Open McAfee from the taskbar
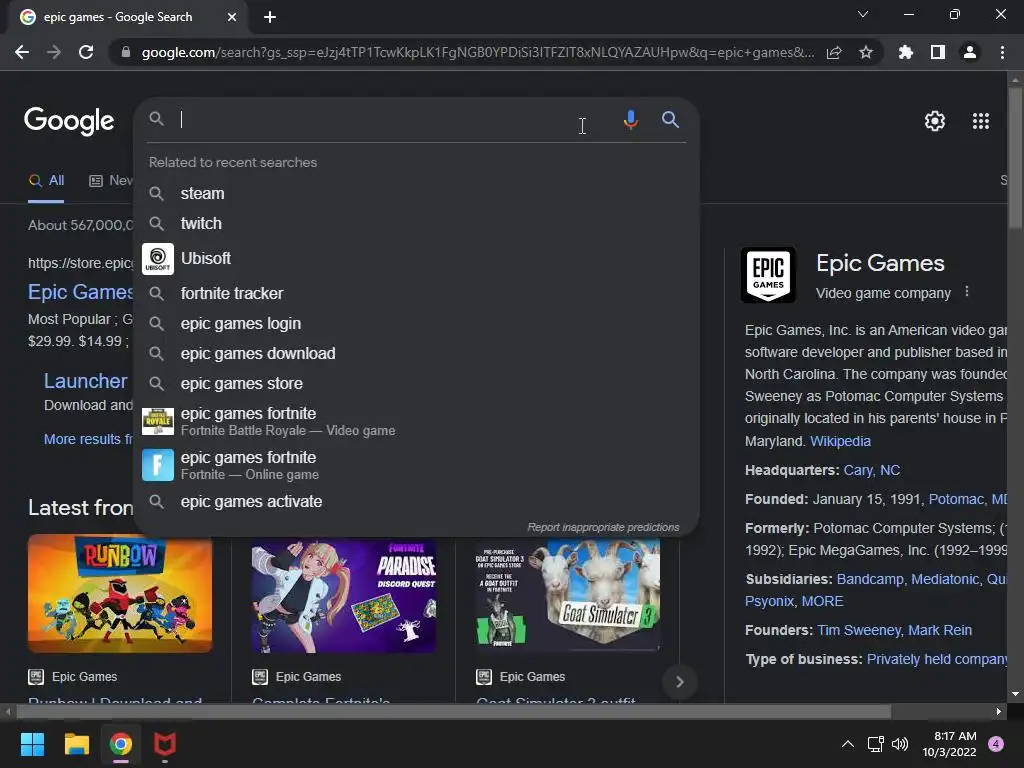Viewport: 1024px width, 768px height. pyautogui.click(x=165, y=744)
